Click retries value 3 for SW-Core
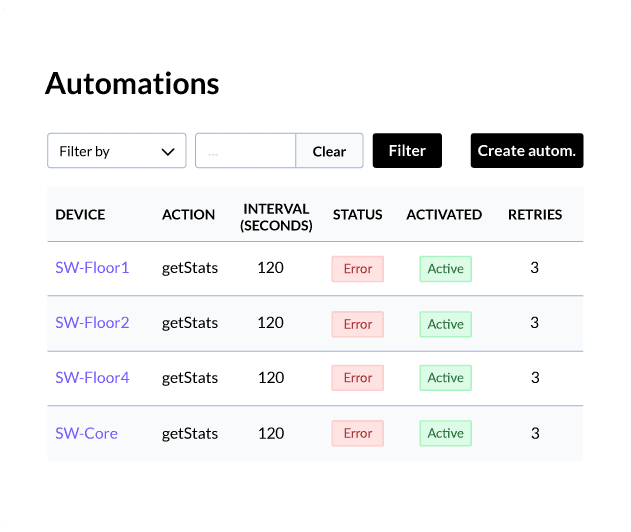631x532 pixels. (x=535, y=433)
